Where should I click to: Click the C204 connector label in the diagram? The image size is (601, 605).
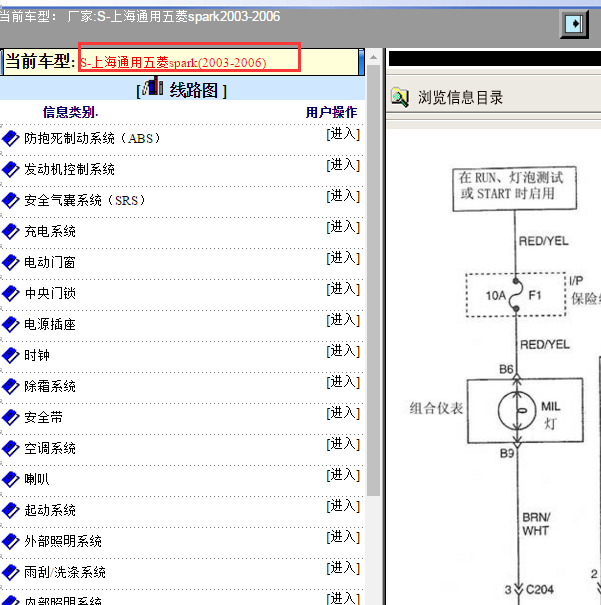540,590
